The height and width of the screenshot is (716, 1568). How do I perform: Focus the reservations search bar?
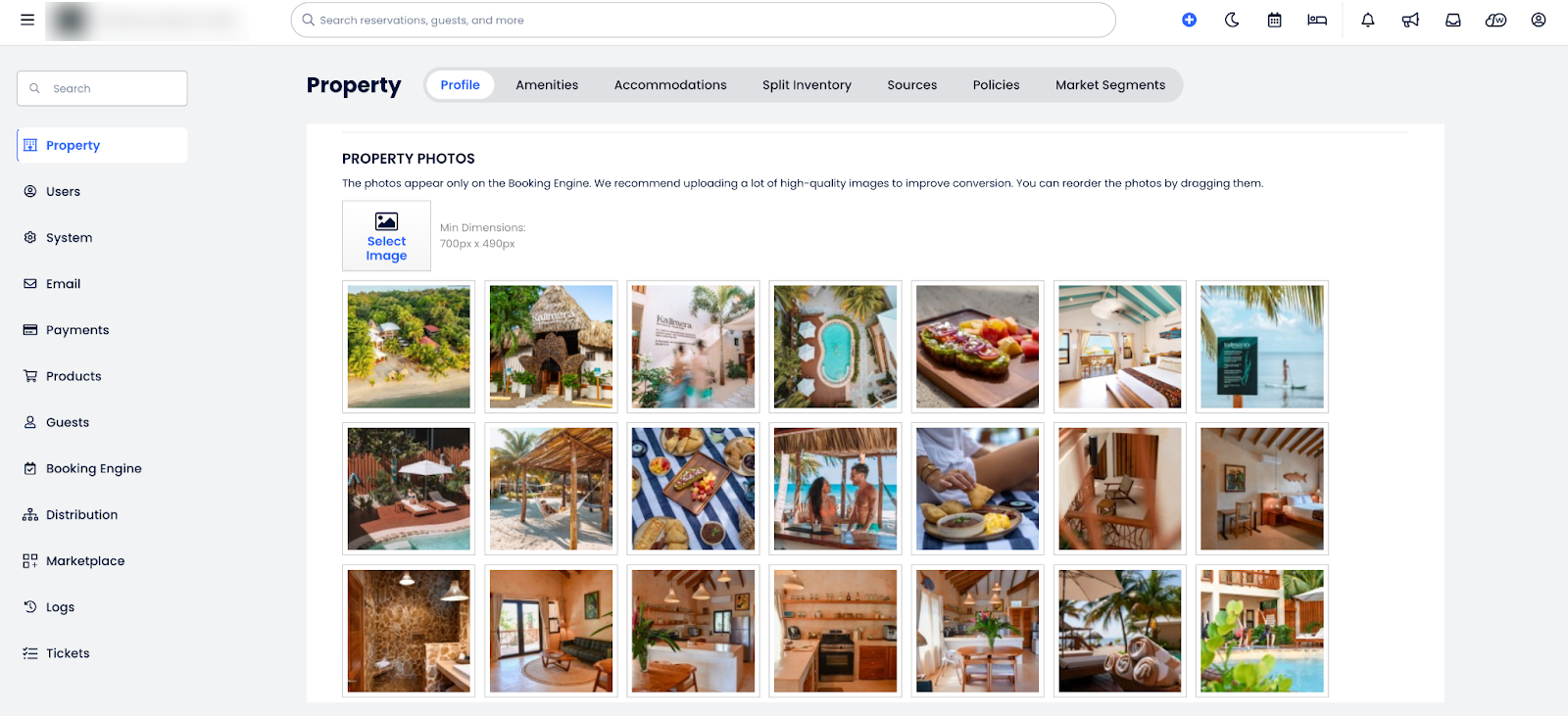pos(703,20)
